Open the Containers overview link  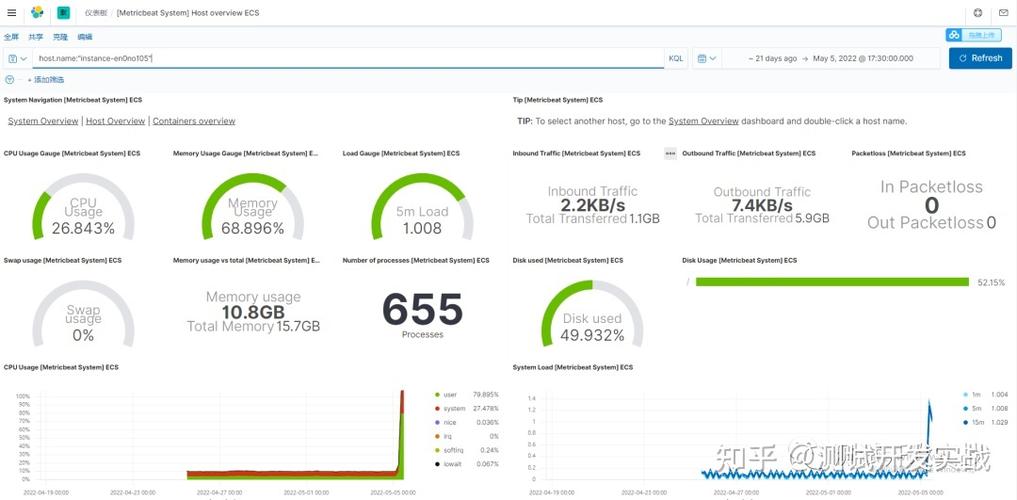click(194, 121)
